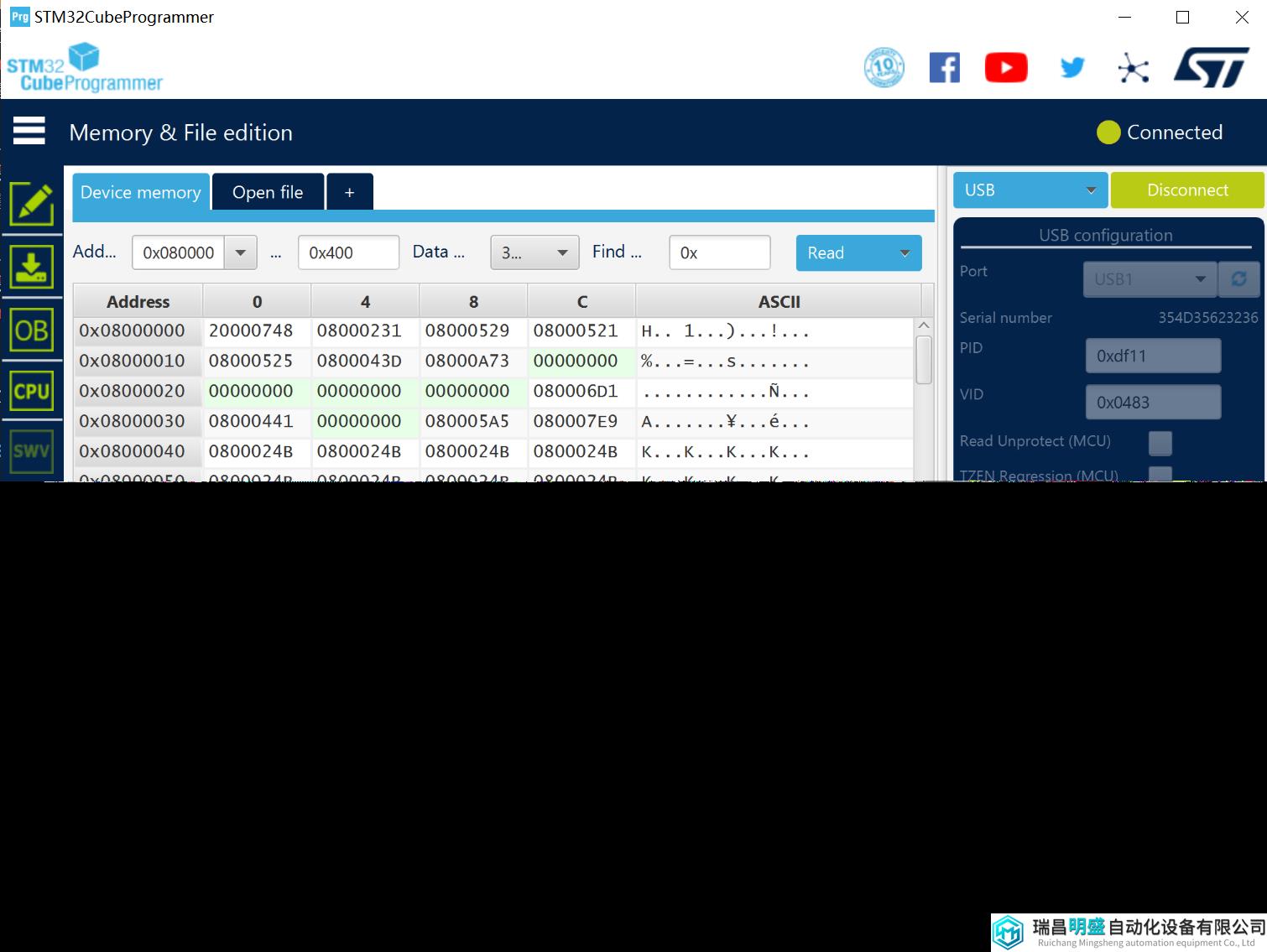Open Erasing & Programming download icon
1267x952 pixels.
[x=32, y=266]
